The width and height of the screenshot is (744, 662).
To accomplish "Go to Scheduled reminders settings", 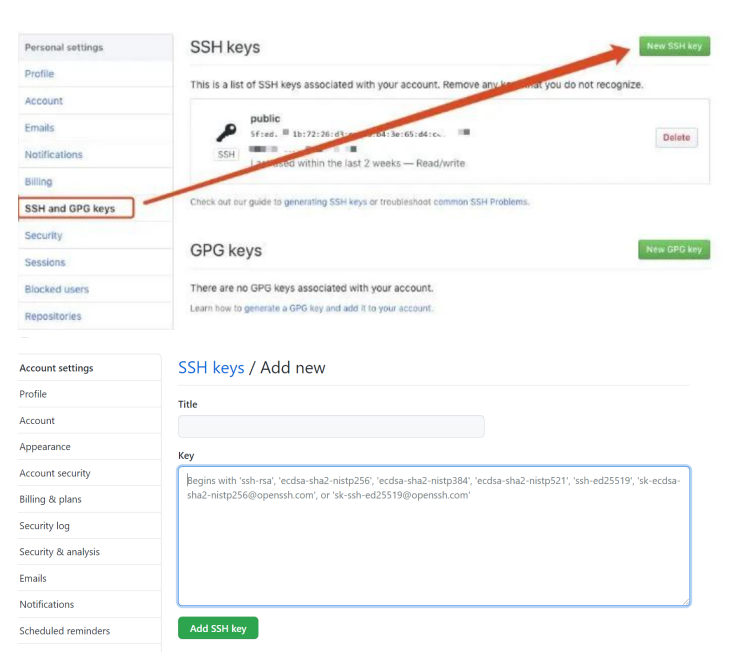I will click(65, 631).
